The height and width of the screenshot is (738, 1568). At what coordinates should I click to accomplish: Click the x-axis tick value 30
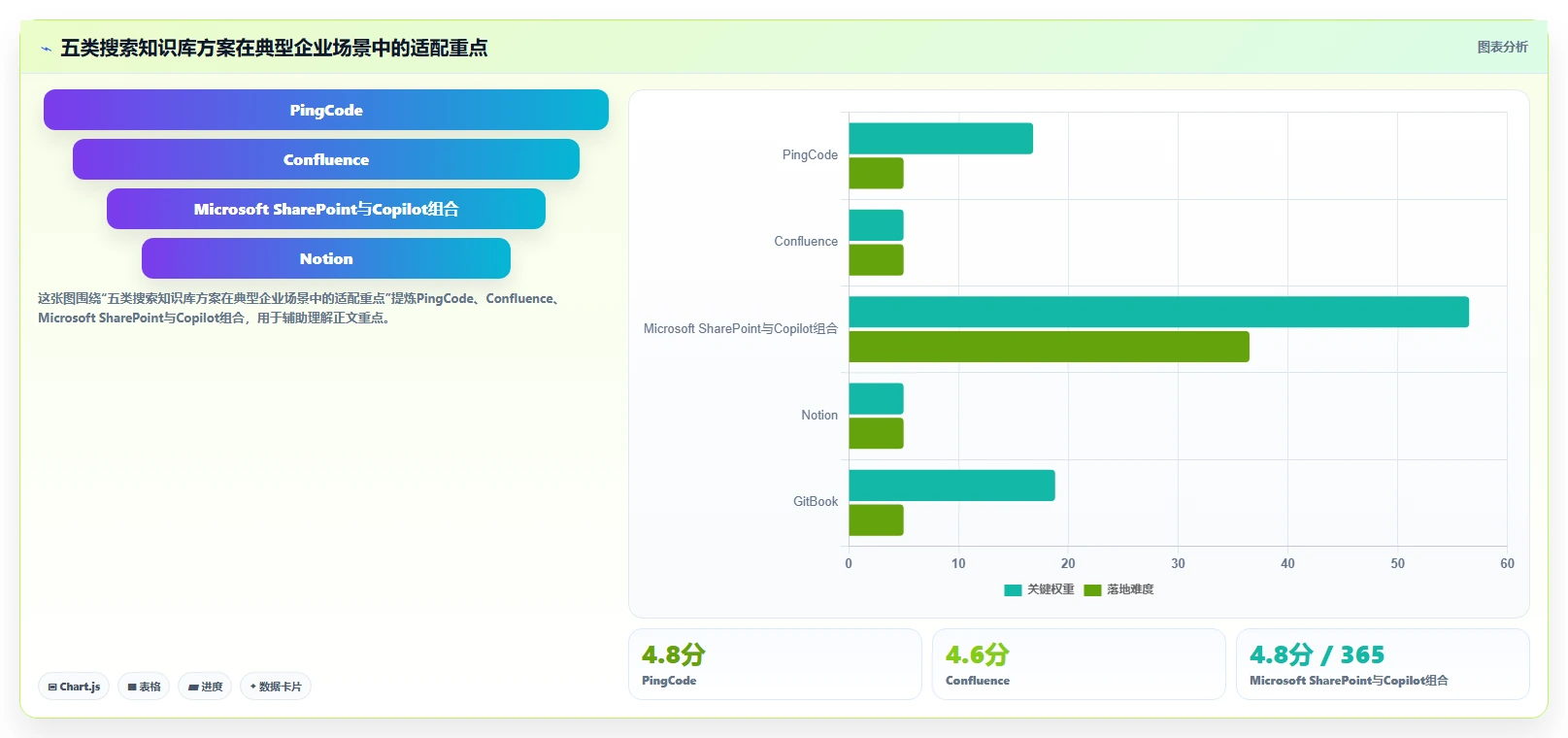coord(1178,563)
